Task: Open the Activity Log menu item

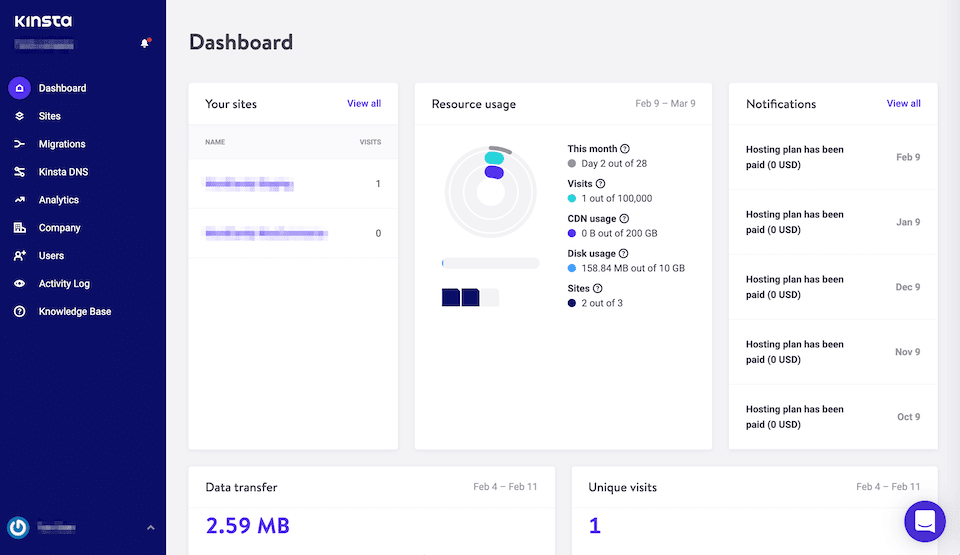Action: pos(64,284)
